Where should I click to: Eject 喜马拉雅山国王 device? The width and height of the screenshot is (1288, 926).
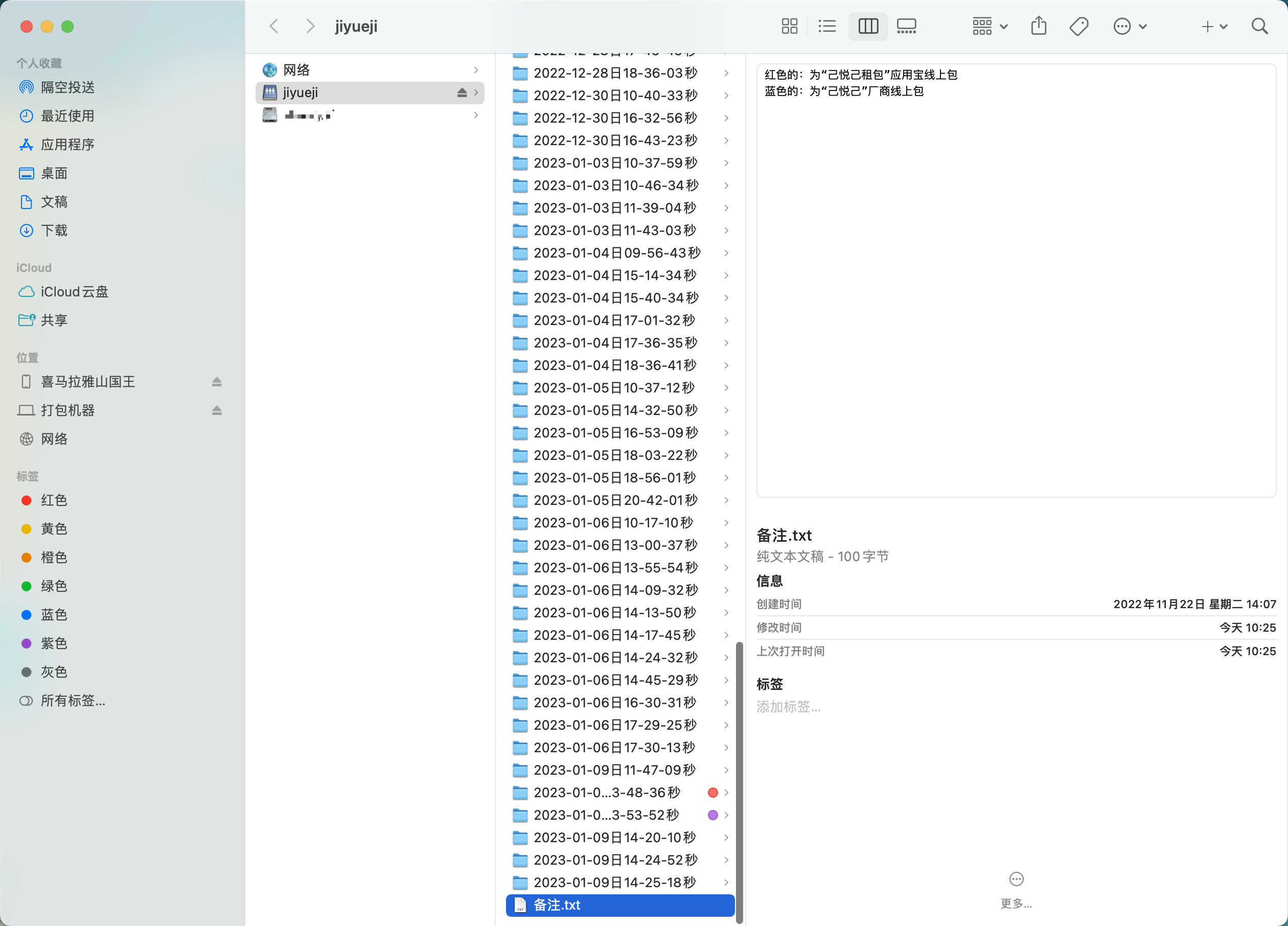216,382
